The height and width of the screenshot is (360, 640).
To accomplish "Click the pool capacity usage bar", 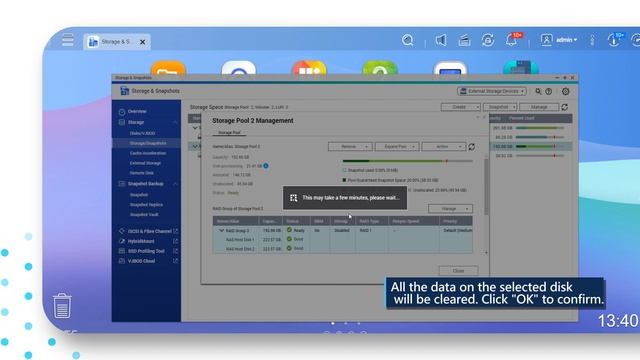I will (x=407, y=161).
